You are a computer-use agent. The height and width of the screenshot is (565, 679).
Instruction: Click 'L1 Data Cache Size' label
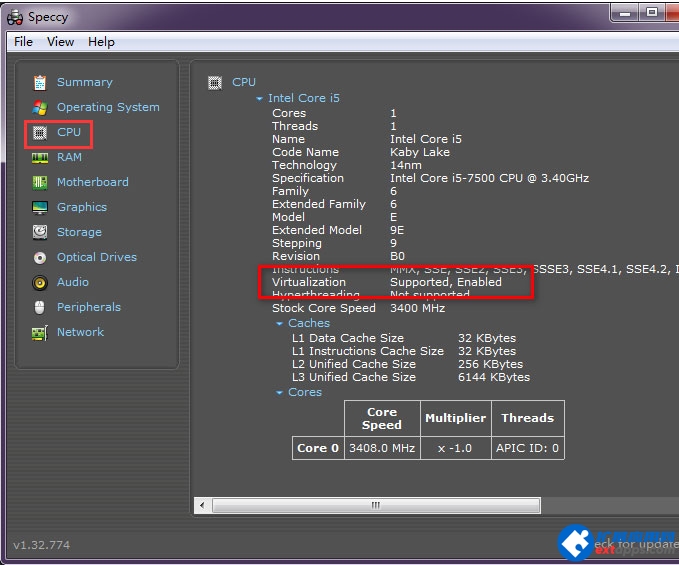(x=348, y=338)
